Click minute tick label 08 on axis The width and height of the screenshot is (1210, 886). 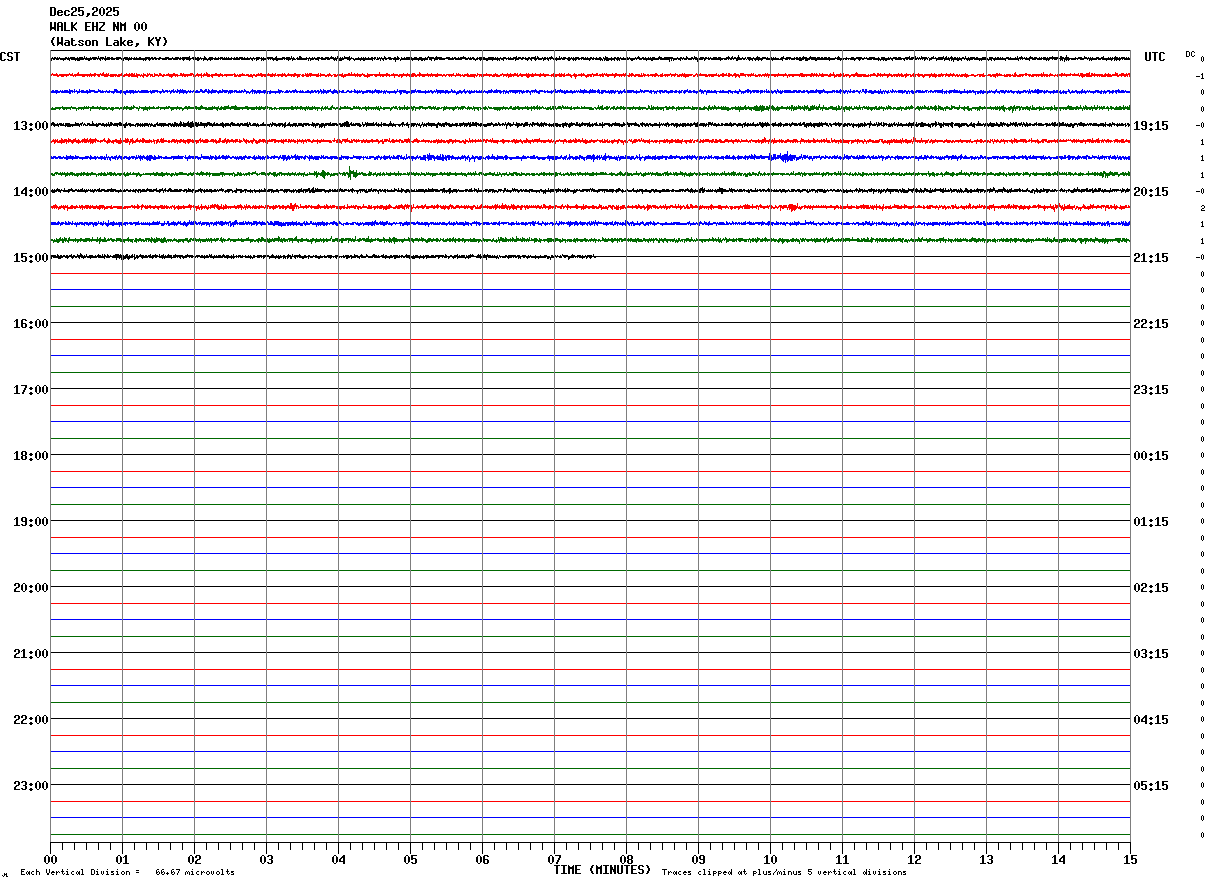[x=626, y=860]
